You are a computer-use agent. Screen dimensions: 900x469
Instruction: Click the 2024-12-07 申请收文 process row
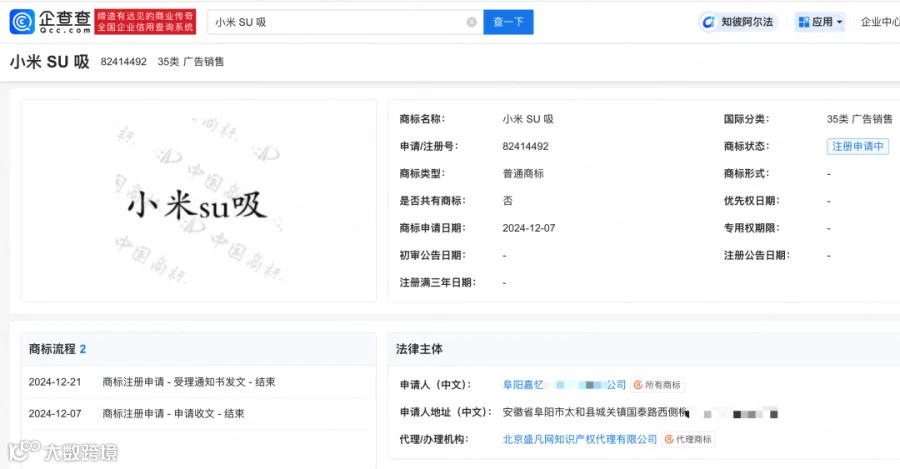coord(198,413)
